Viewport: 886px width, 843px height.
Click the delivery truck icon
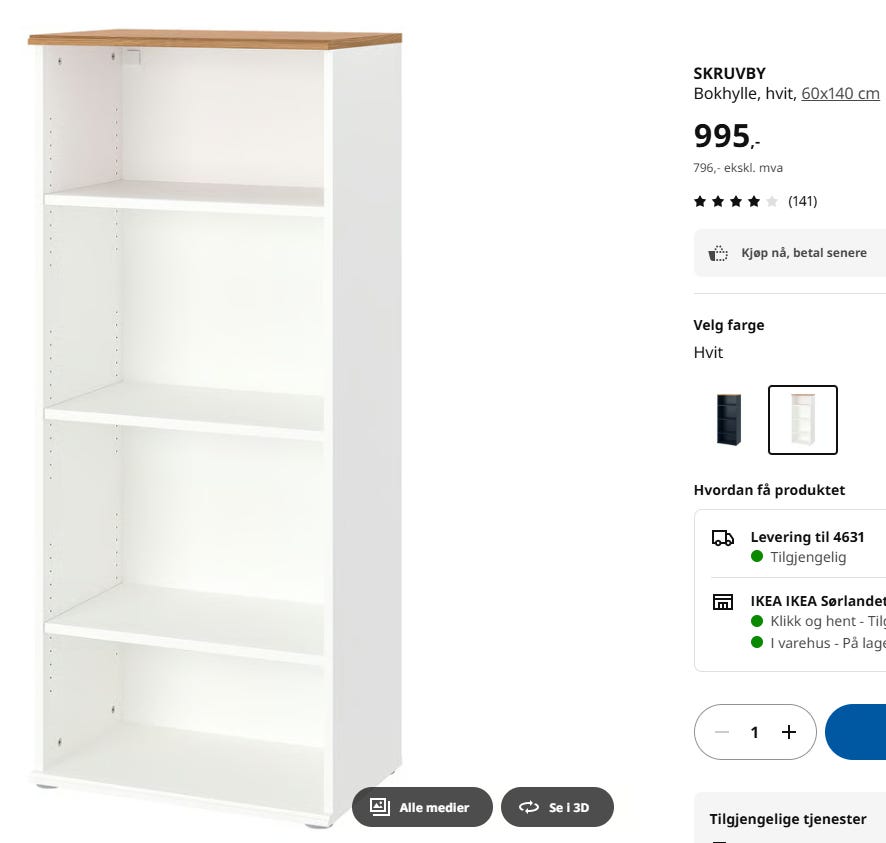(x=723, y=538)
